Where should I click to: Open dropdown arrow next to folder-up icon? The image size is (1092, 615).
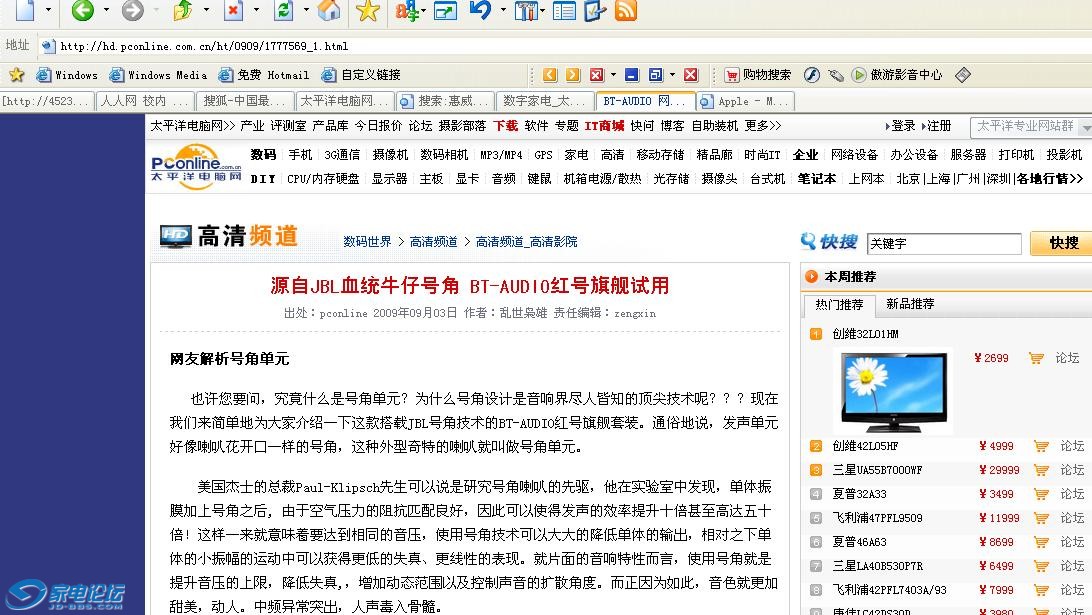[x=206, y=10]
